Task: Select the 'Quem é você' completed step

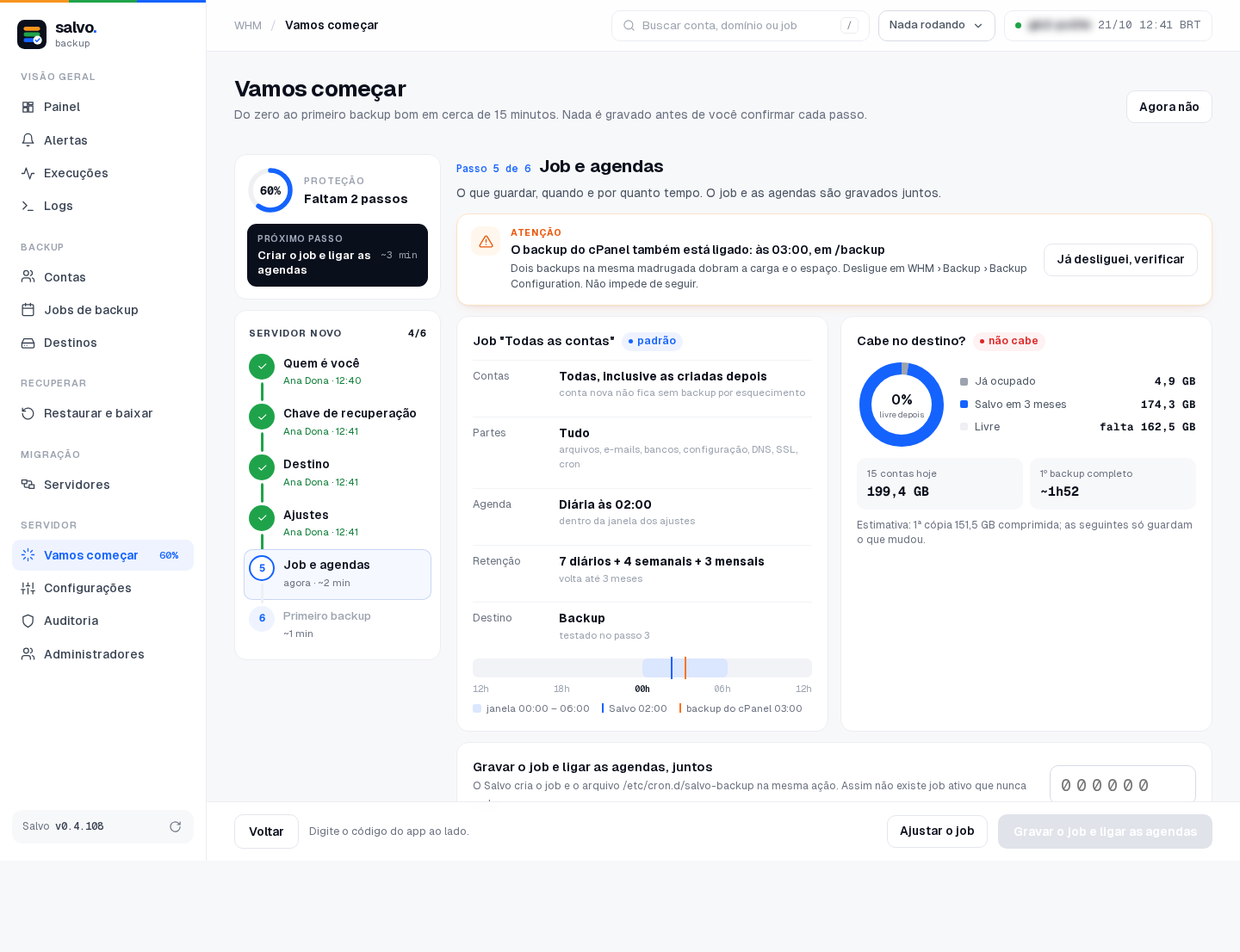Action: pyautogui.click(x=338, y=372)
